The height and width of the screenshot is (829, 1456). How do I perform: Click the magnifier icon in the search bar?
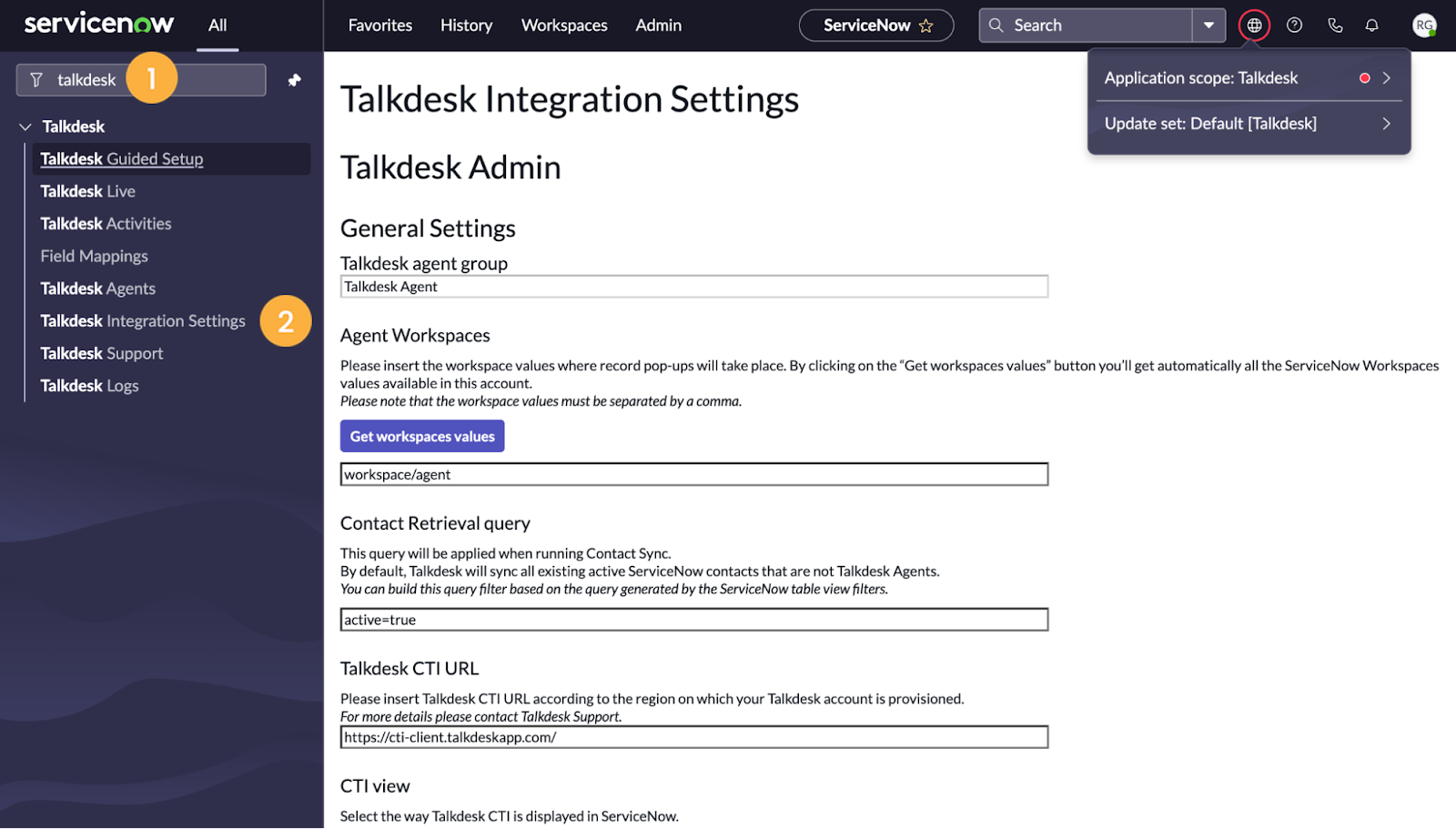pyautogui.click(x=996, y=25)
